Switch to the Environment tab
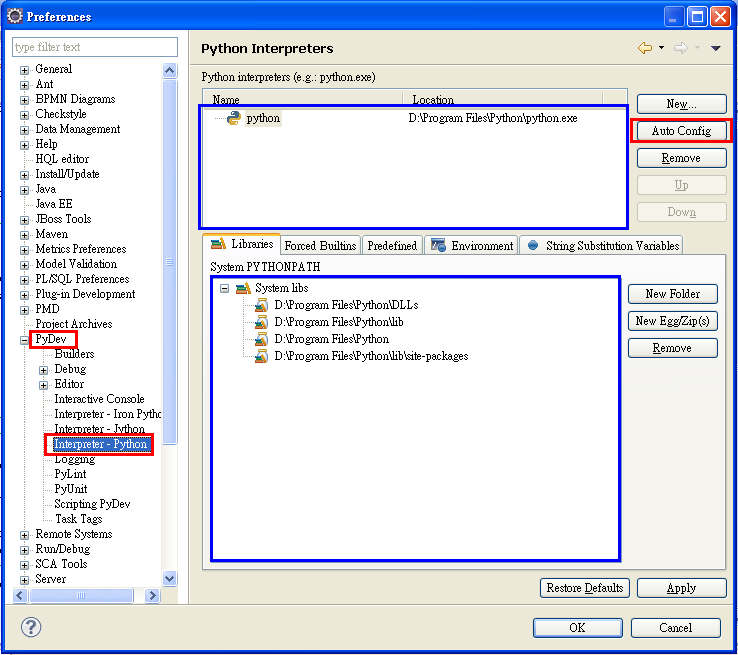The height and width of the screenshot is (655, 738). click(472, 246)
